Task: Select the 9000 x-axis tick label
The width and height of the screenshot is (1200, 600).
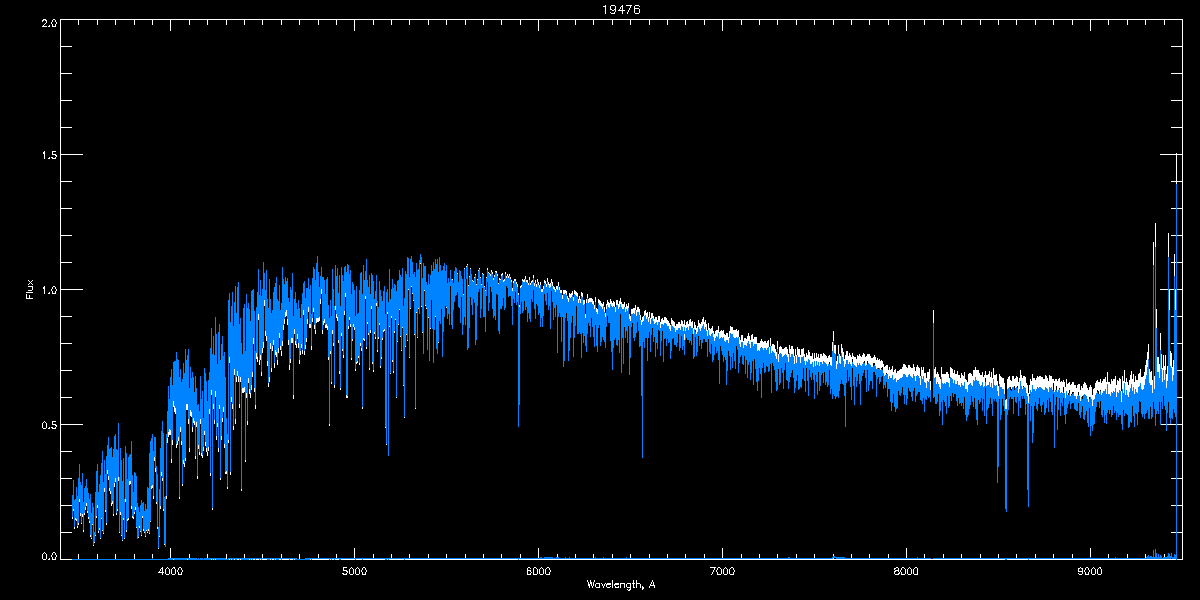Action: [x=1089, y=571]
